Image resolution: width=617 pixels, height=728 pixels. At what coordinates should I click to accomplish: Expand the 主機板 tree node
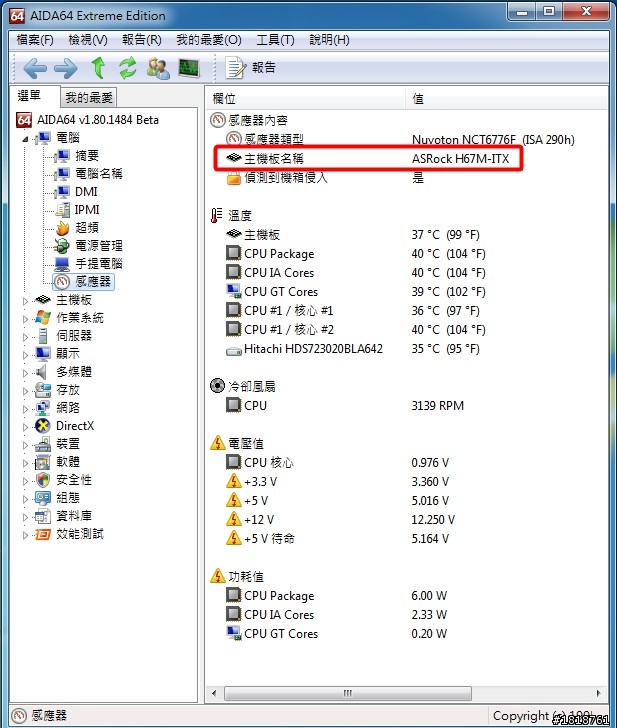point(25,301)
